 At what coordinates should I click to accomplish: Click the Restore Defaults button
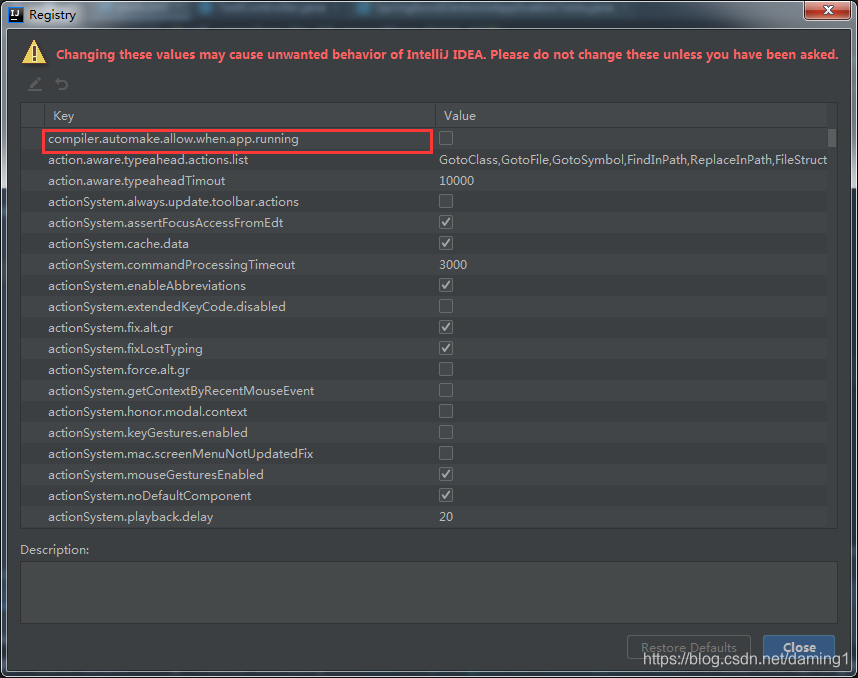coord(688,647)
